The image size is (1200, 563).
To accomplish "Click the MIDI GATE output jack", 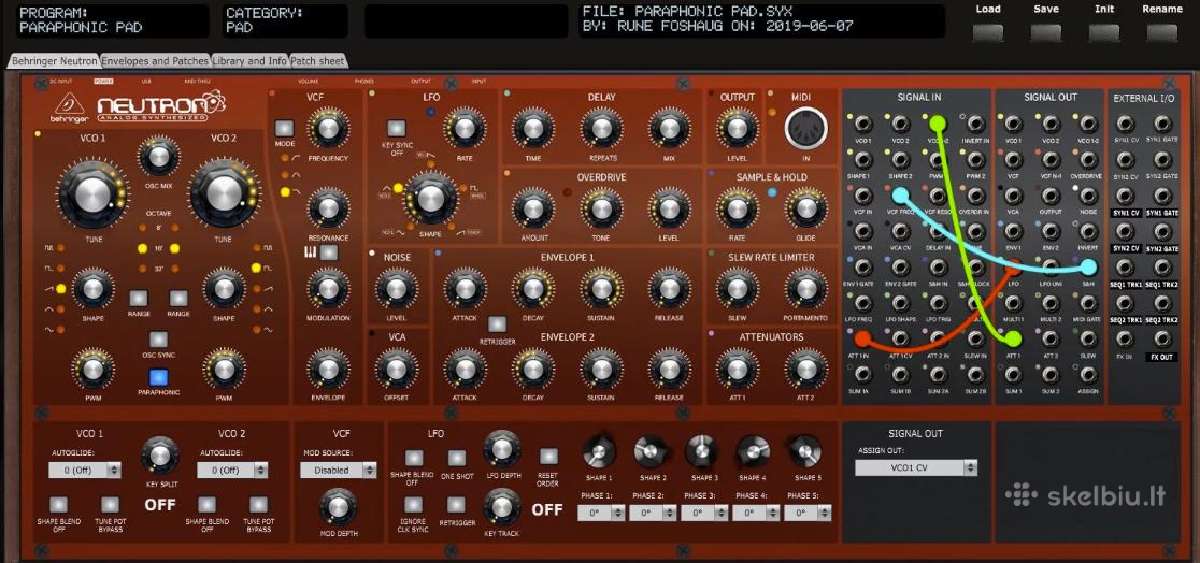I will 1088,302.
